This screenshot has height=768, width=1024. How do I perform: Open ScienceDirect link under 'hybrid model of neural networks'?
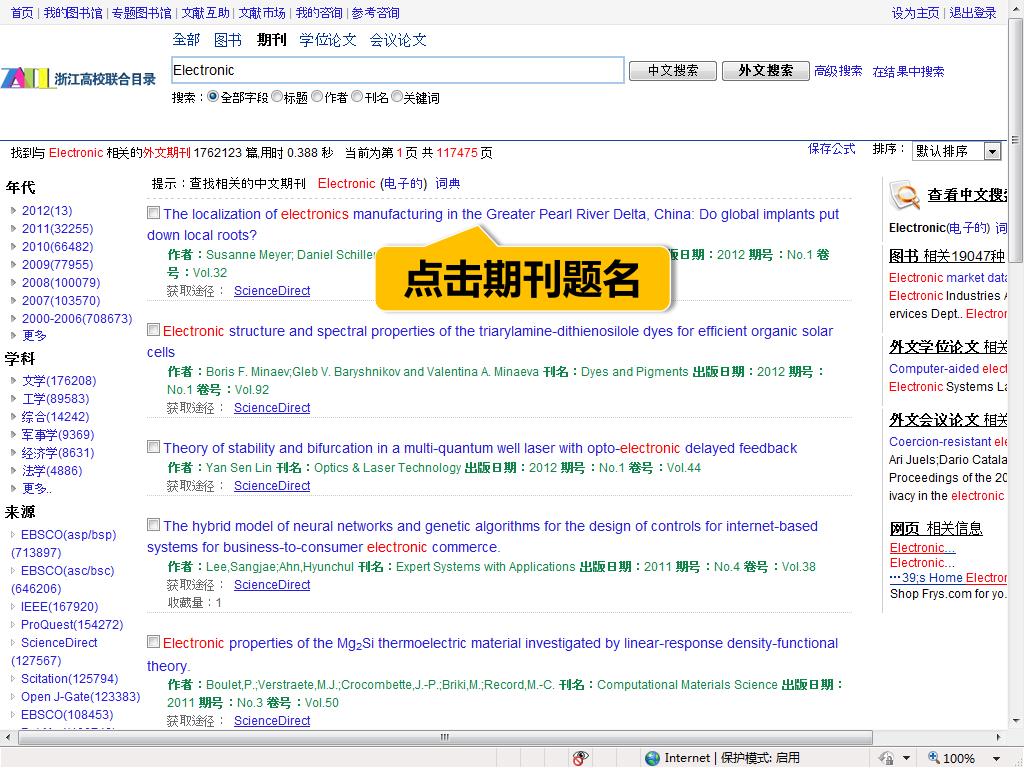tap(272, 584)
